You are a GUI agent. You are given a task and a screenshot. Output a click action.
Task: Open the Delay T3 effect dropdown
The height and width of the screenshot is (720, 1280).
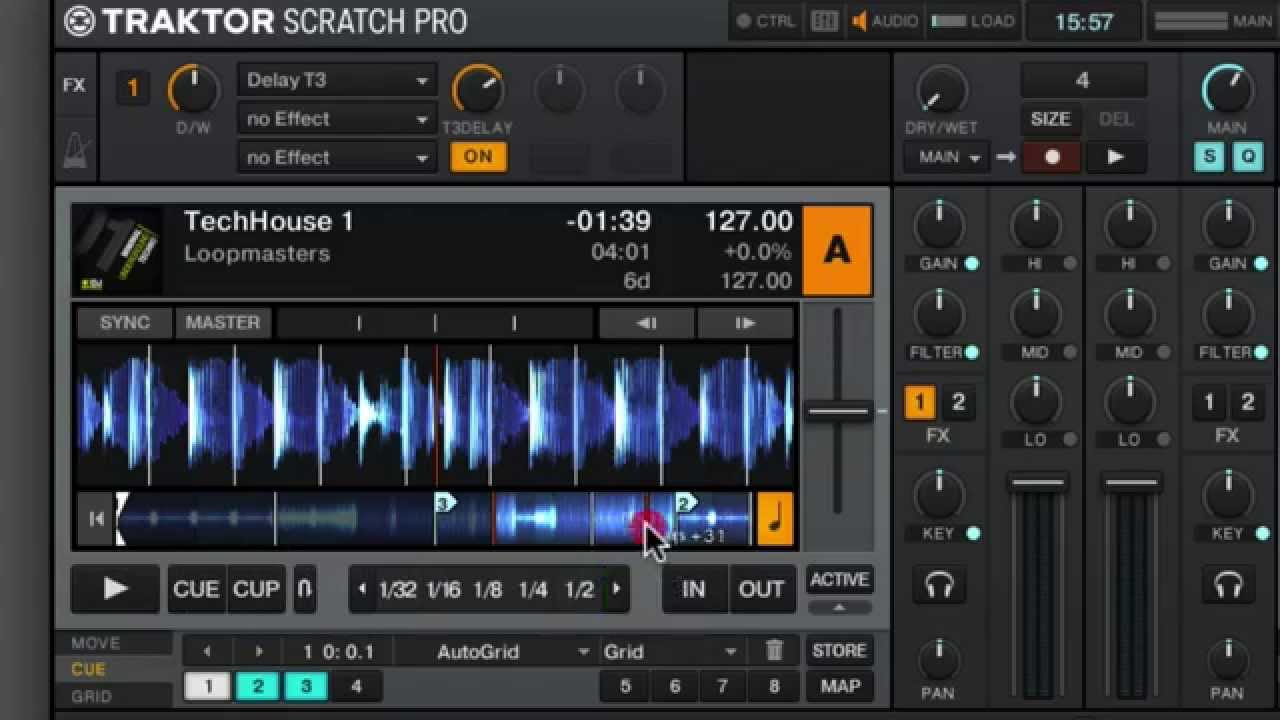coord(337,80)
